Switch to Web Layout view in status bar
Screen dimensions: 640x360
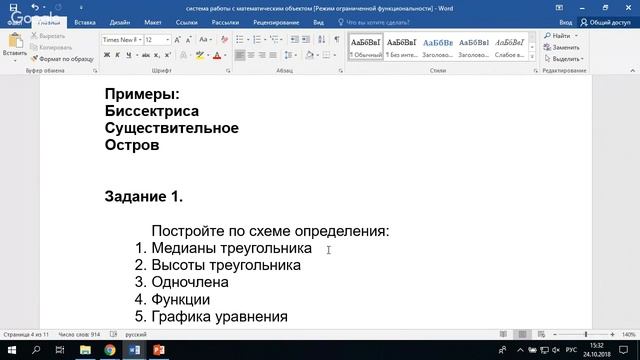(x=541, y=334)
